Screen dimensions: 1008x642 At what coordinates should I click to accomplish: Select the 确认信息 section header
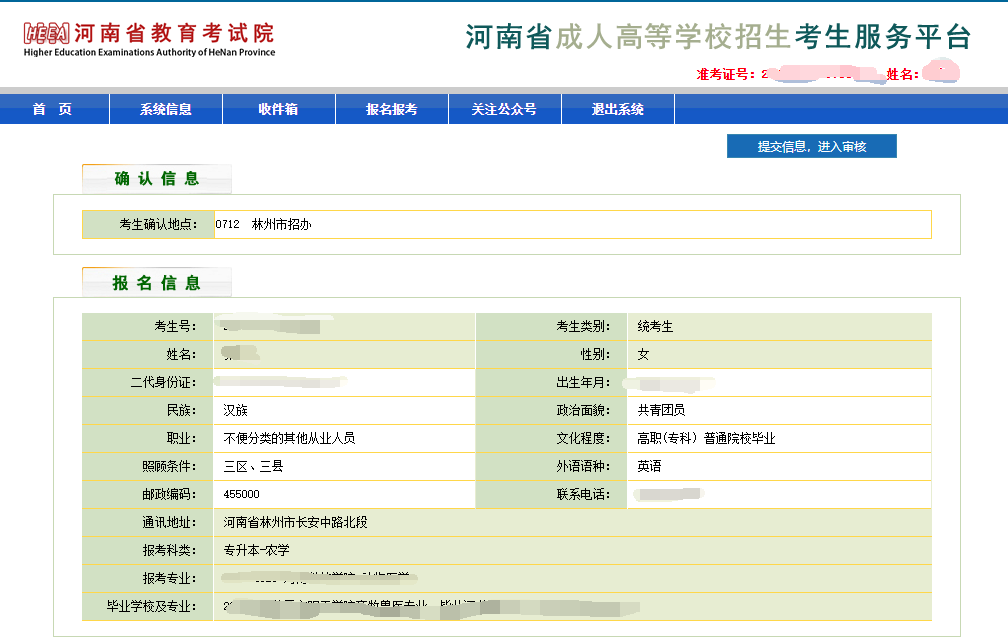tap(157, 179)
